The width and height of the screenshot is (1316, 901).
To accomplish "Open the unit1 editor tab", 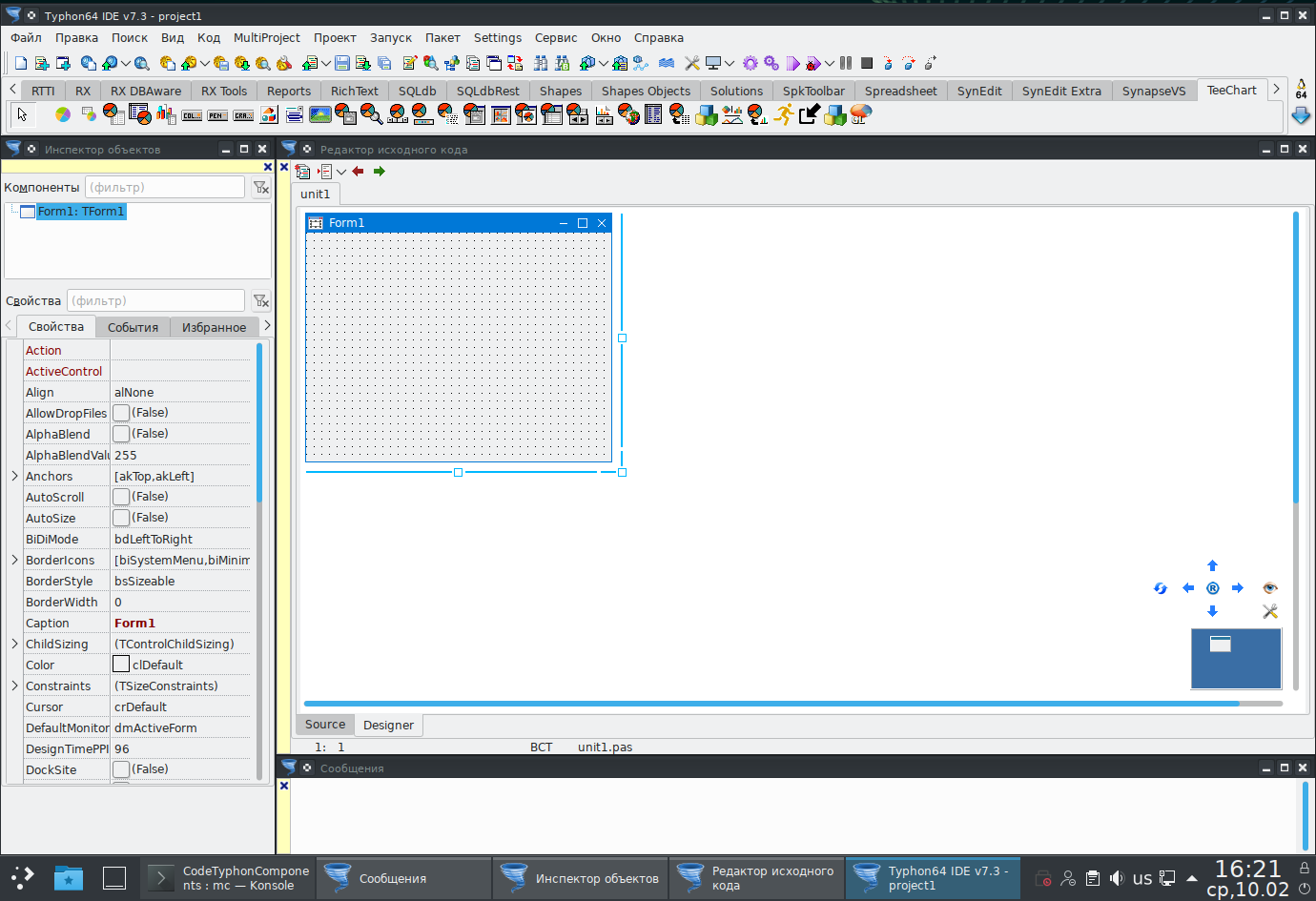I will [x=316, y=195].
